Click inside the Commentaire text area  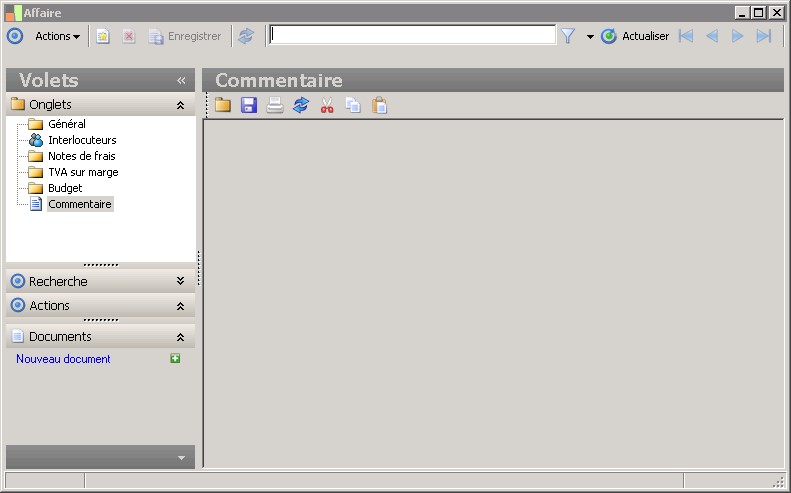(494, 293)
